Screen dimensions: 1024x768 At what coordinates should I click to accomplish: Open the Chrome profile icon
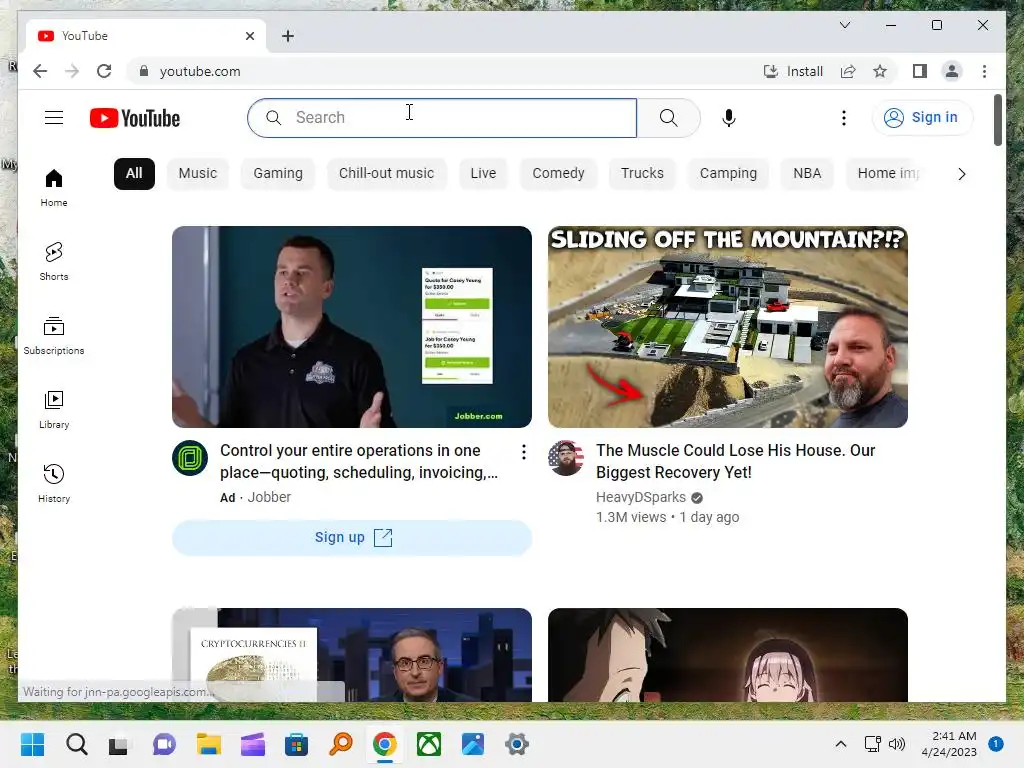[x=952, y=71]
